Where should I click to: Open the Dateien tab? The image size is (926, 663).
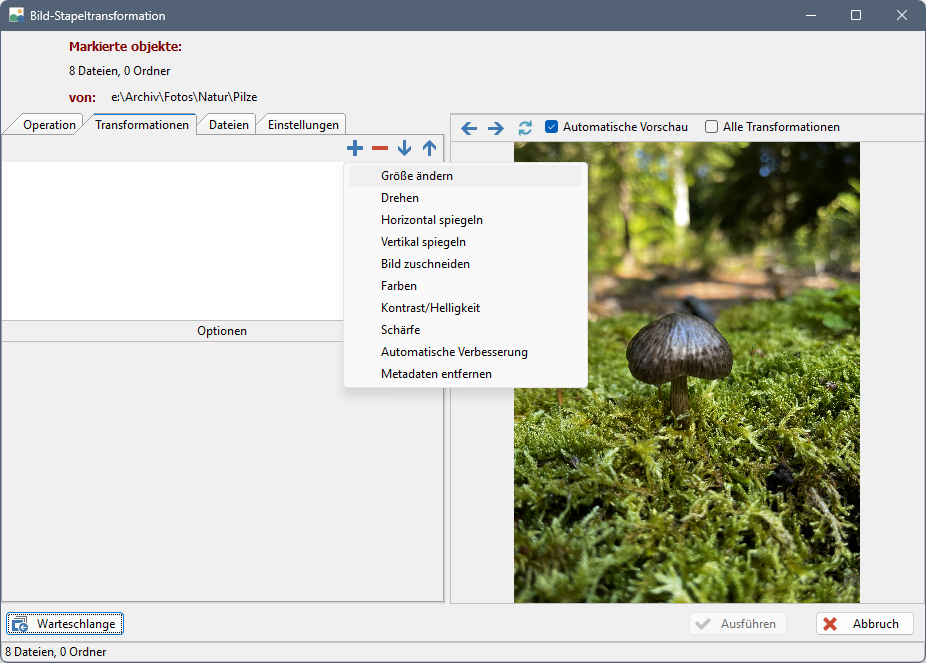(x=228, y=125)
